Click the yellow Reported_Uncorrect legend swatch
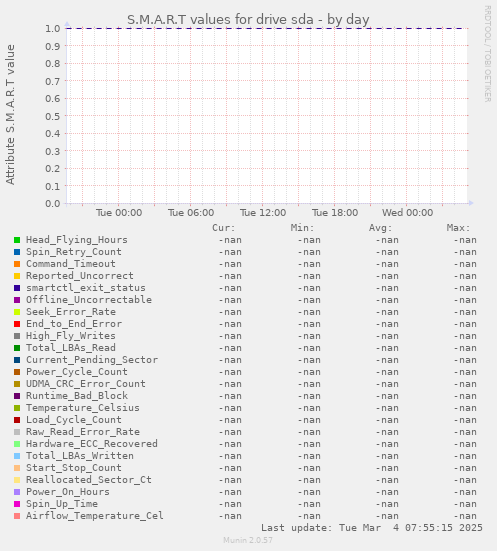Image resolution: width=497 pixels, height=551 pixels. [17, 276]
